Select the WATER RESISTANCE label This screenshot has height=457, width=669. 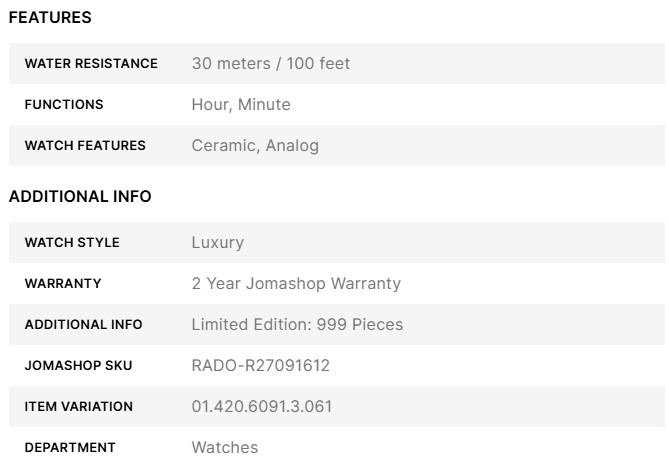pyautogui.click(x=91, y=64)
